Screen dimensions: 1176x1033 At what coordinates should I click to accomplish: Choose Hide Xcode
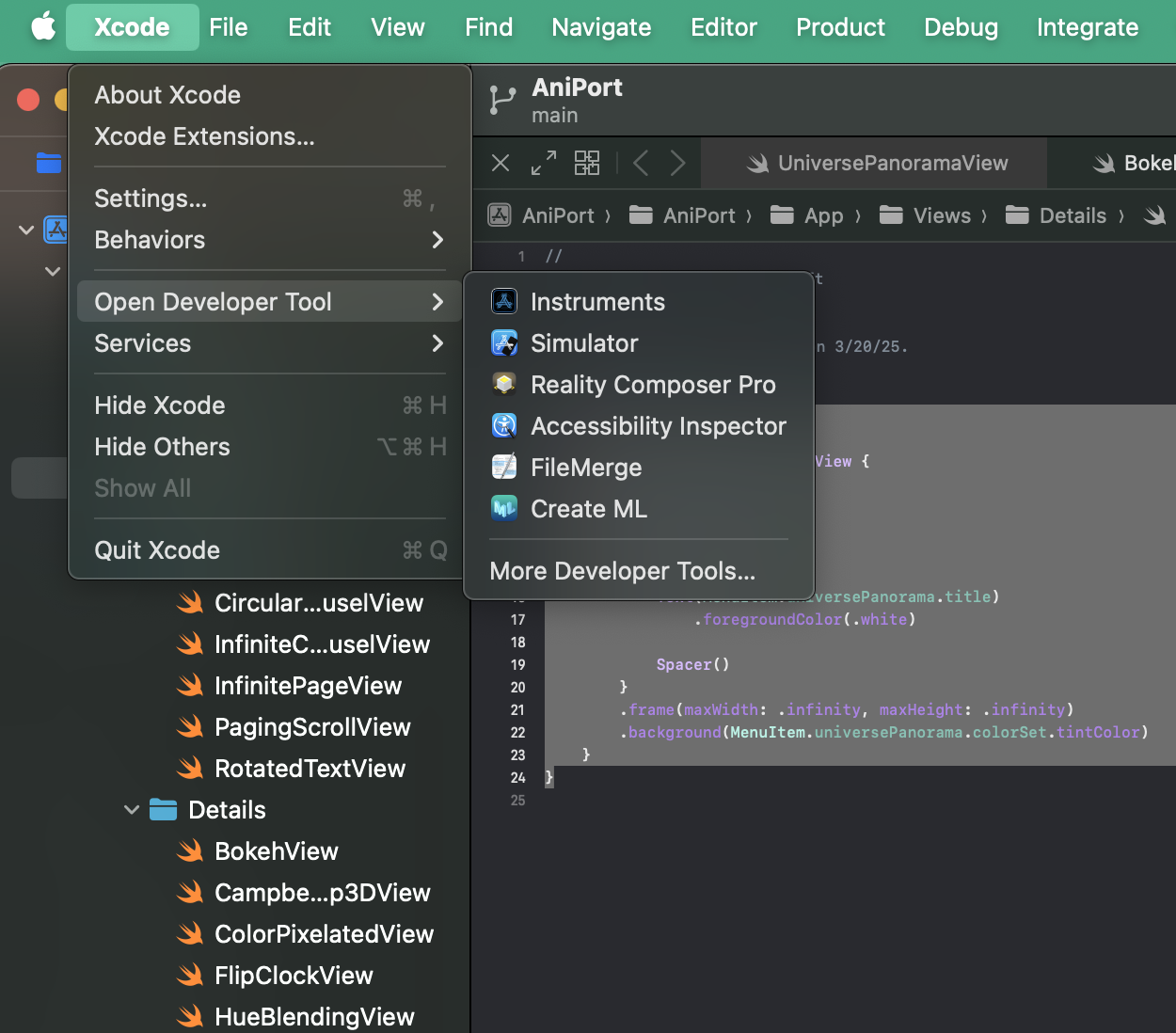[270, 405]
